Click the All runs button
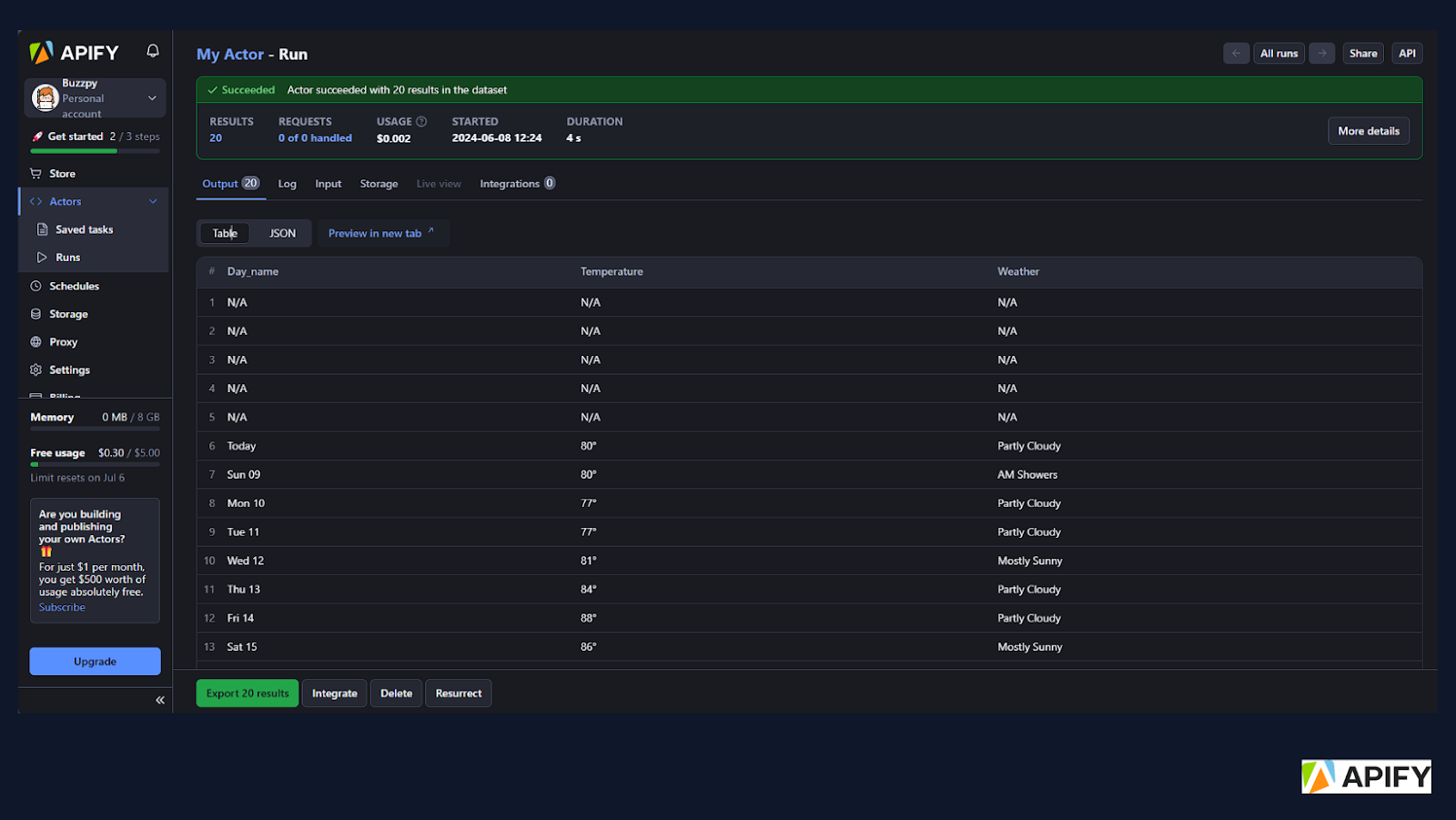Screen dimensions: 1456x820 (x=1279, y=54)
